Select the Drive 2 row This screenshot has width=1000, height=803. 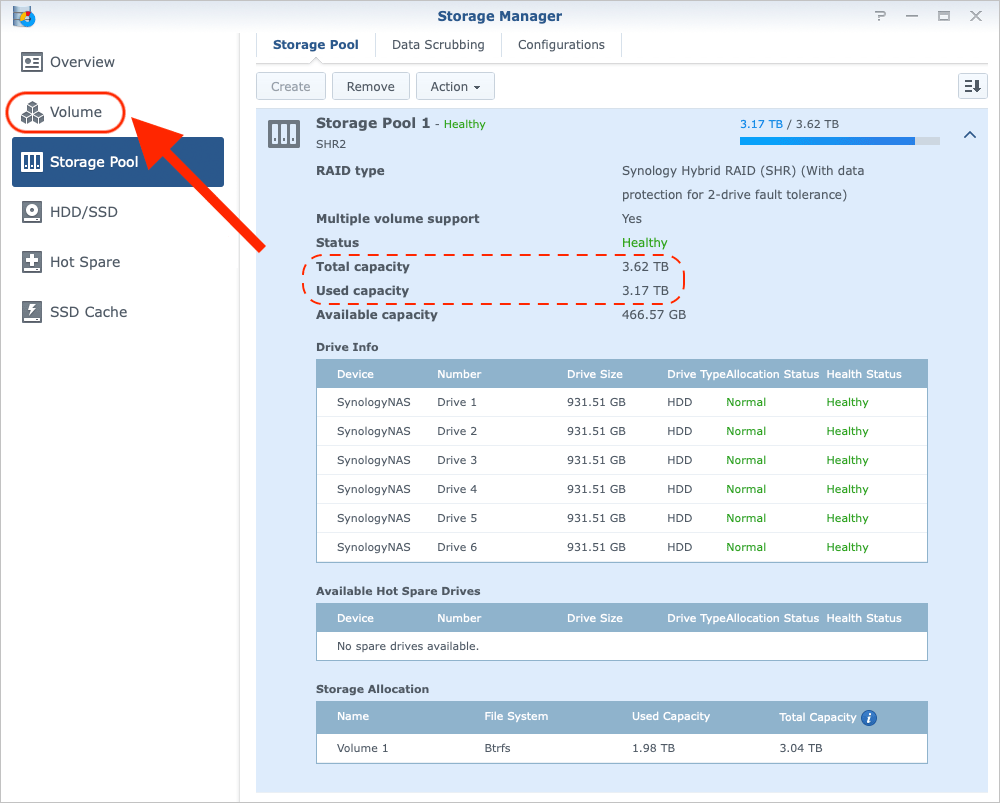tap(622, 431)
